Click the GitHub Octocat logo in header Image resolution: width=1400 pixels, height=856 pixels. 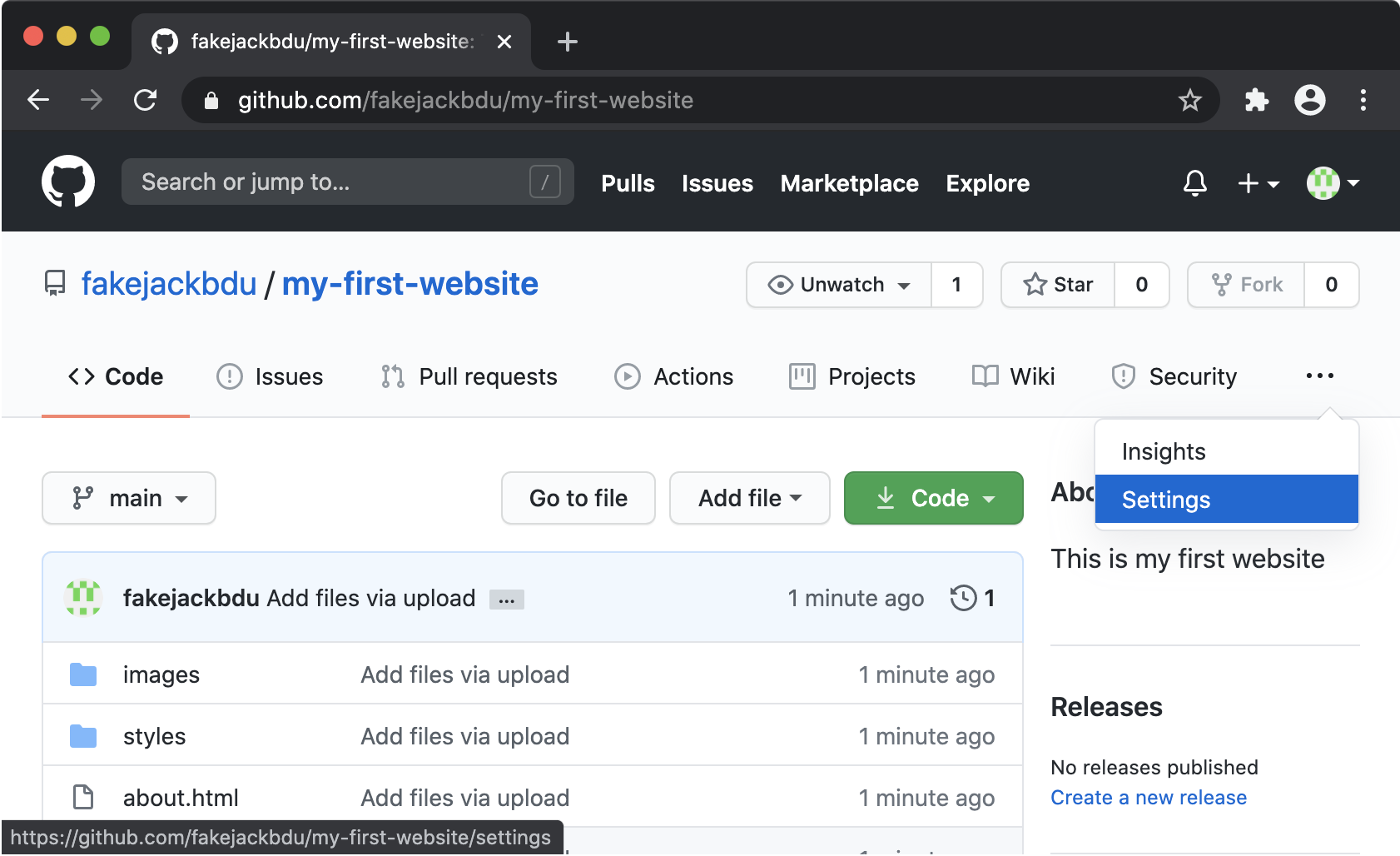pos(68,182)
